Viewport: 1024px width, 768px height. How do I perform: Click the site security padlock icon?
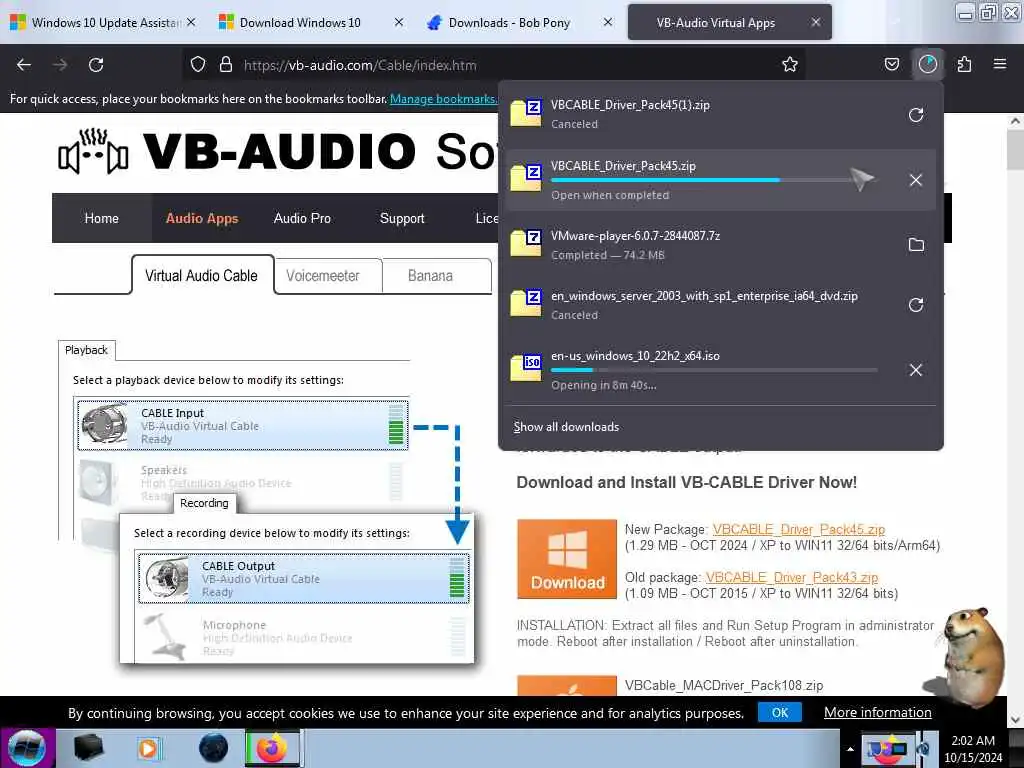tap(226, 65)
